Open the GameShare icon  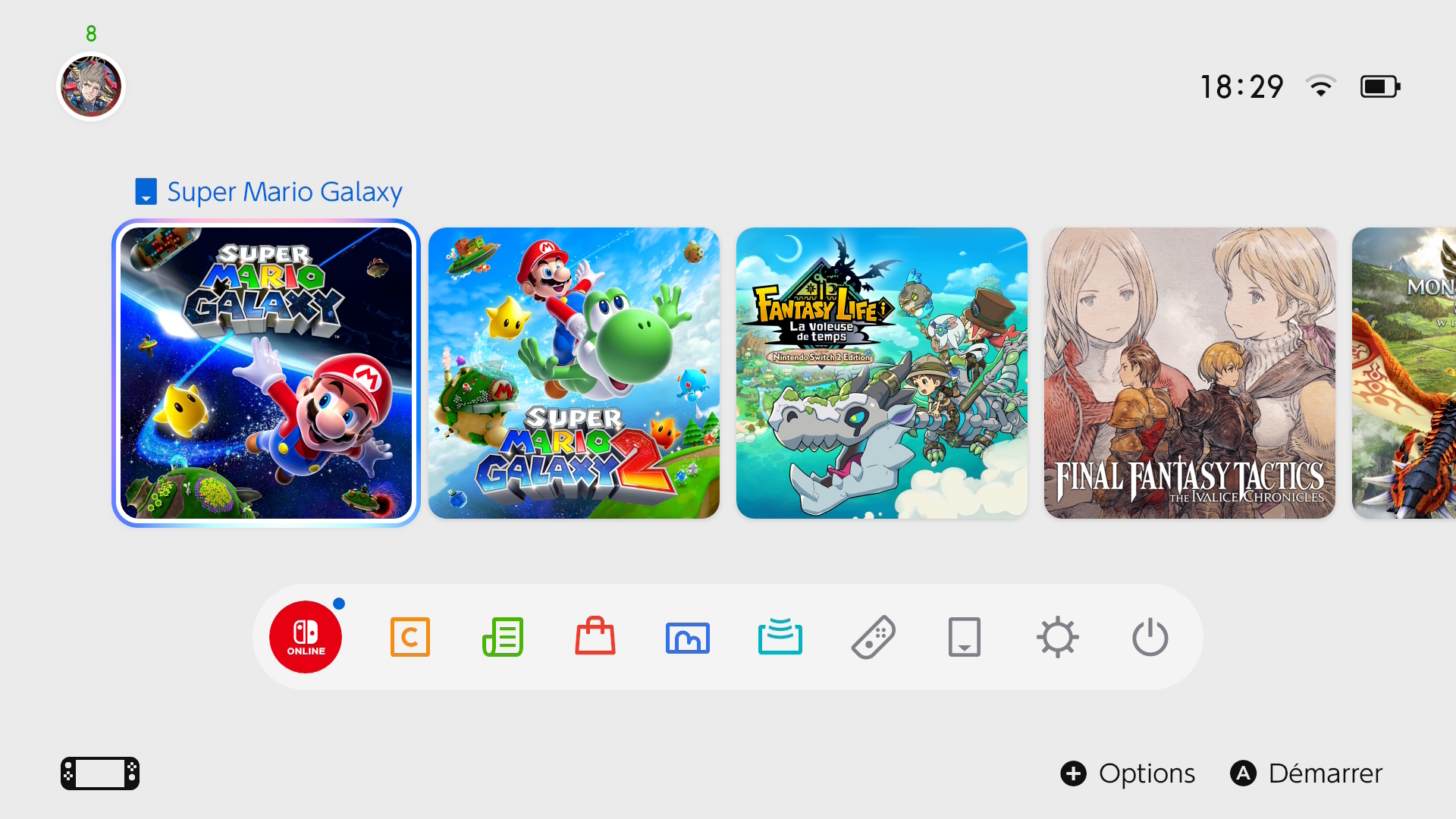[x=780, y=636]
